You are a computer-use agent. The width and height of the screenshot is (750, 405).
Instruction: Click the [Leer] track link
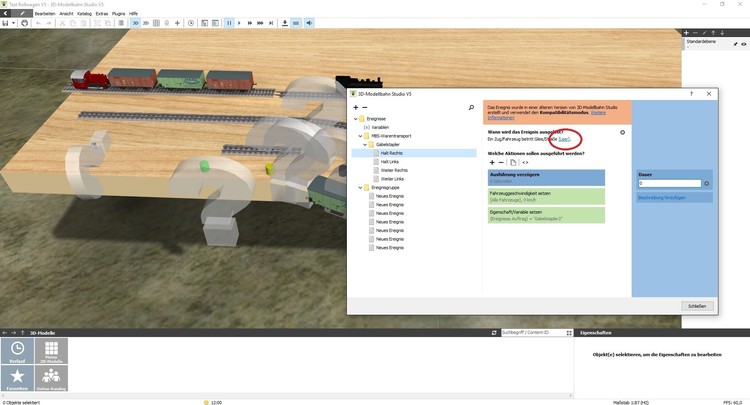coord(564,139)
